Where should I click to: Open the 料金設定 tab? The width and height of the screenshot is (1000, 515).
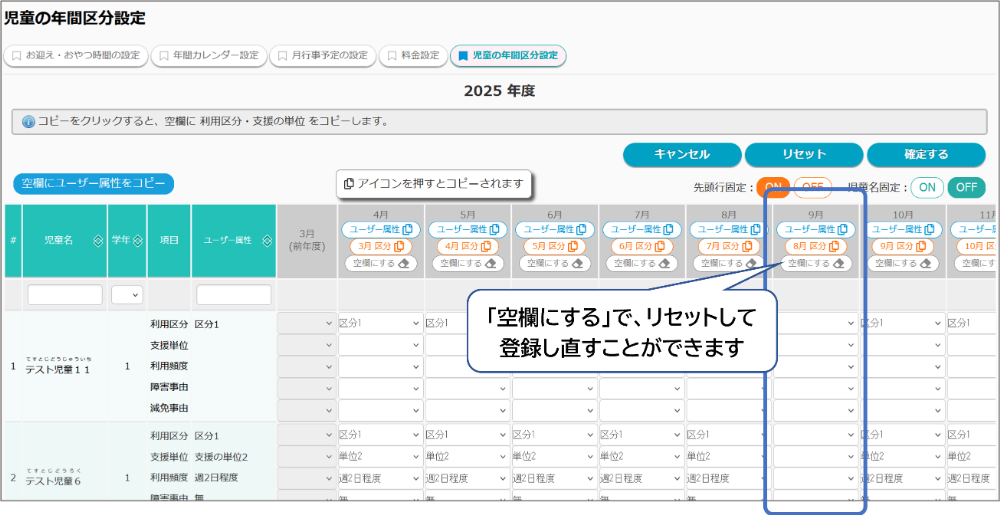tap(414, 55)
